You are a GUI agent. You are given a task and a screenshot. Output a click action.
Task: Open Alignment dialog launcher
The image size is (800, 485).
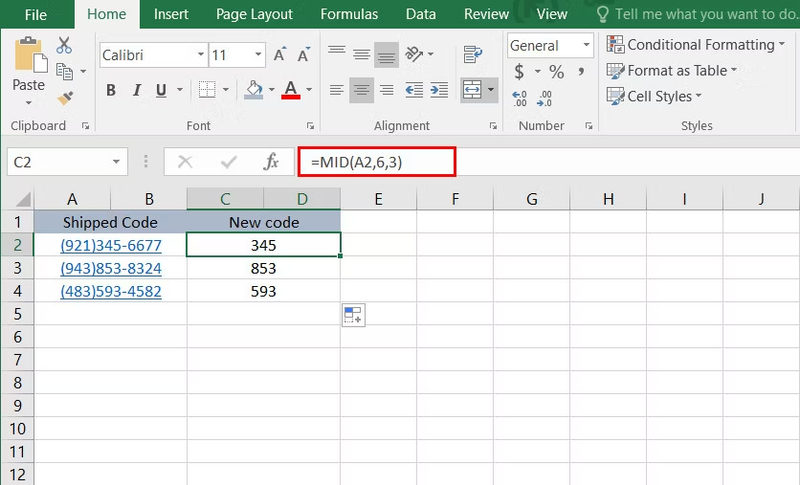pos(493,125)
